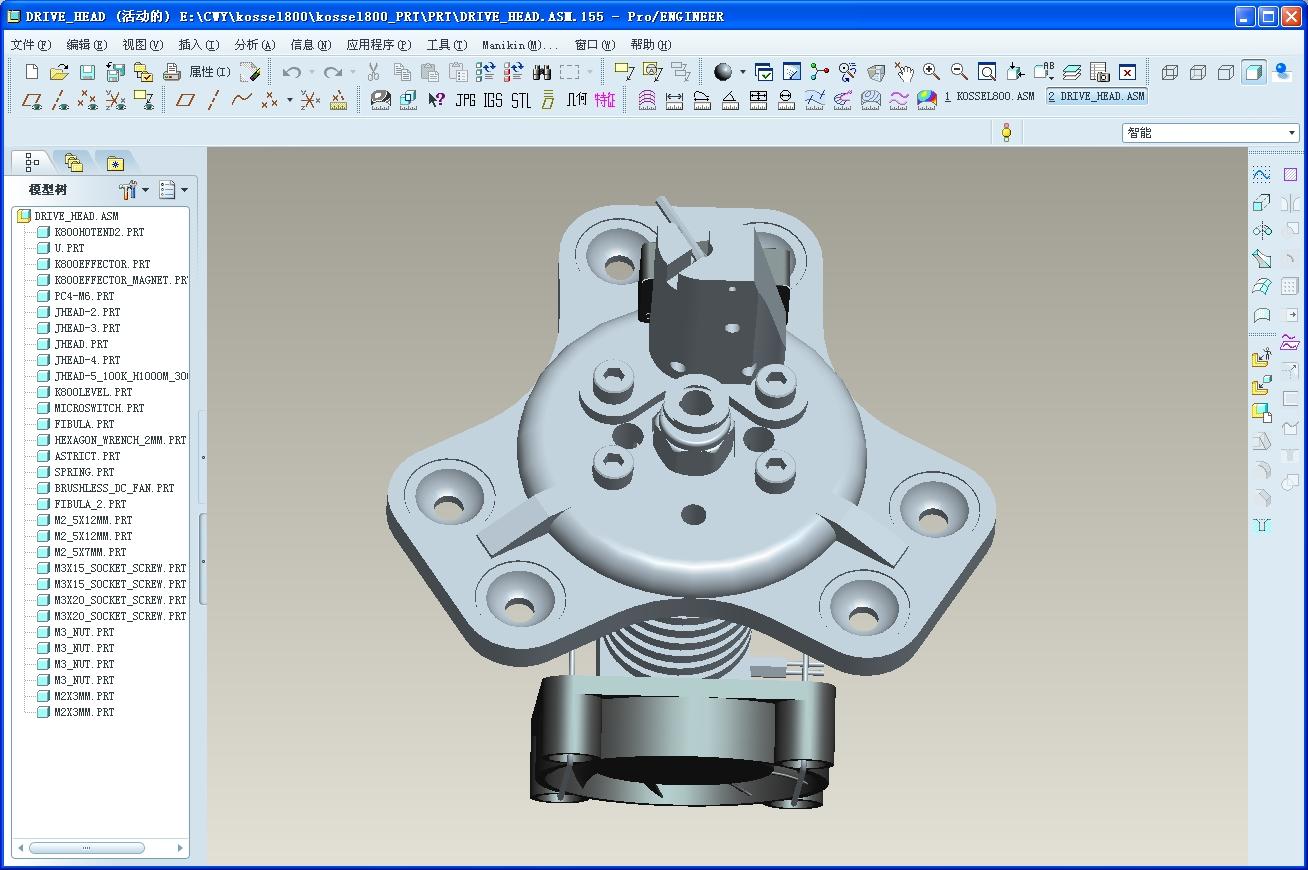Export as IGS toolbar icon
Image resolution: width=1308 pixels, height=870 pixels.
(x=493, y=100)
